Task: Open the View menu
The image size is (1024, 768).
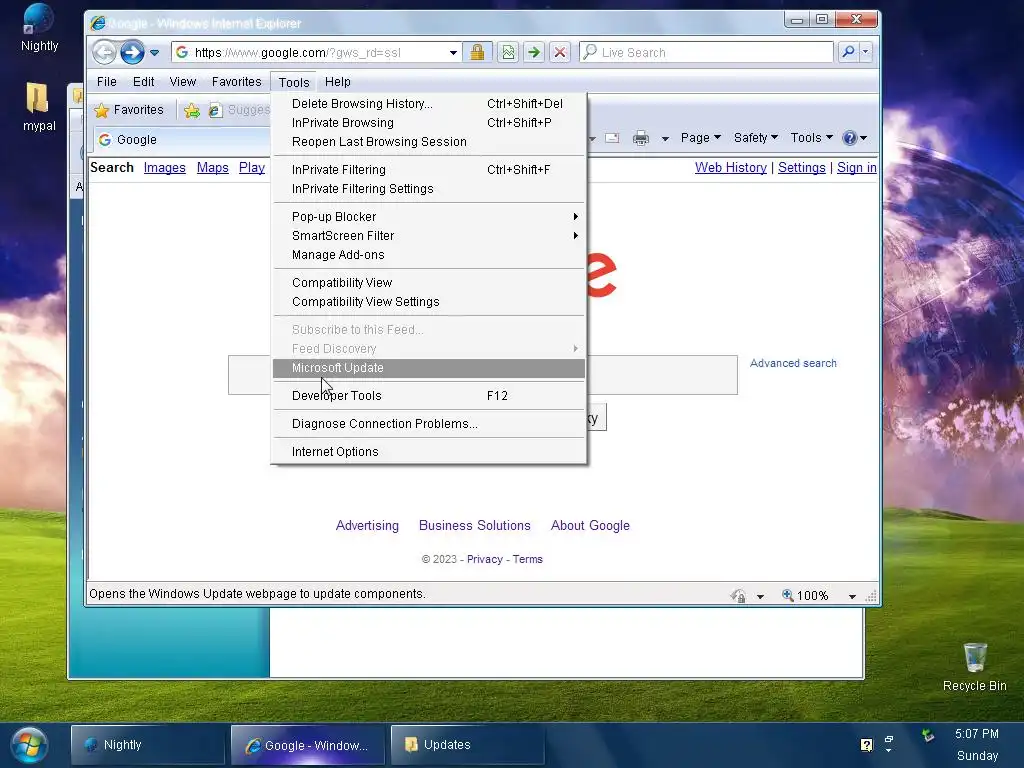Action: (x=182, y=82)
